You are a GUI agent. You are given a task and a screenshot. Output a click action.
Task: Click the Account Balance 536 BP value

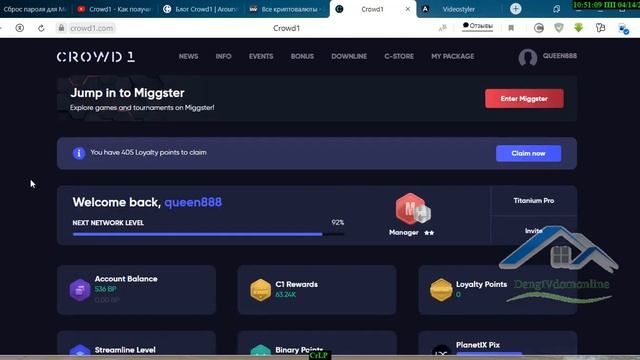tap(105, 289)
